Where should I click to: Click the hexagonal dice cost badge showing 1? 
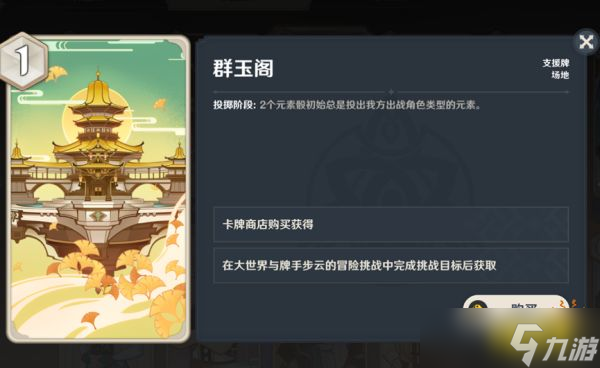(23, 61)
